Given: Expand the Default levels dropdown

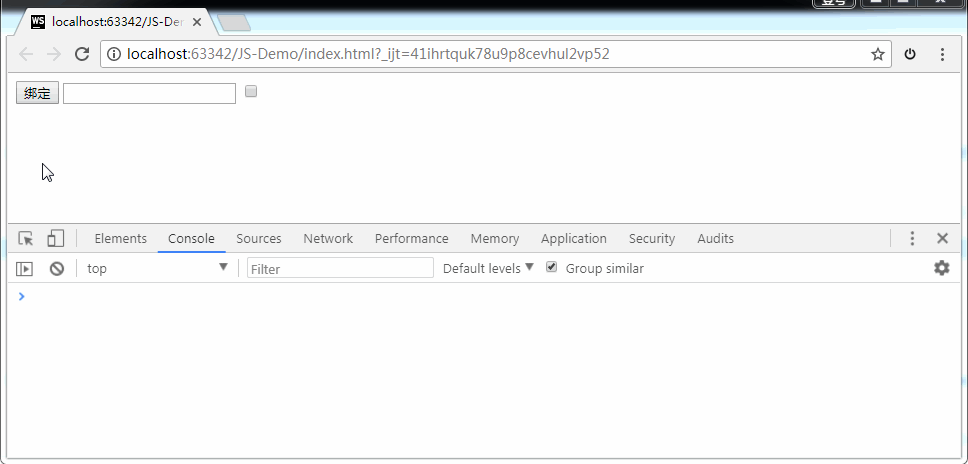Looking at the screenshot, I should click(488, 268).
